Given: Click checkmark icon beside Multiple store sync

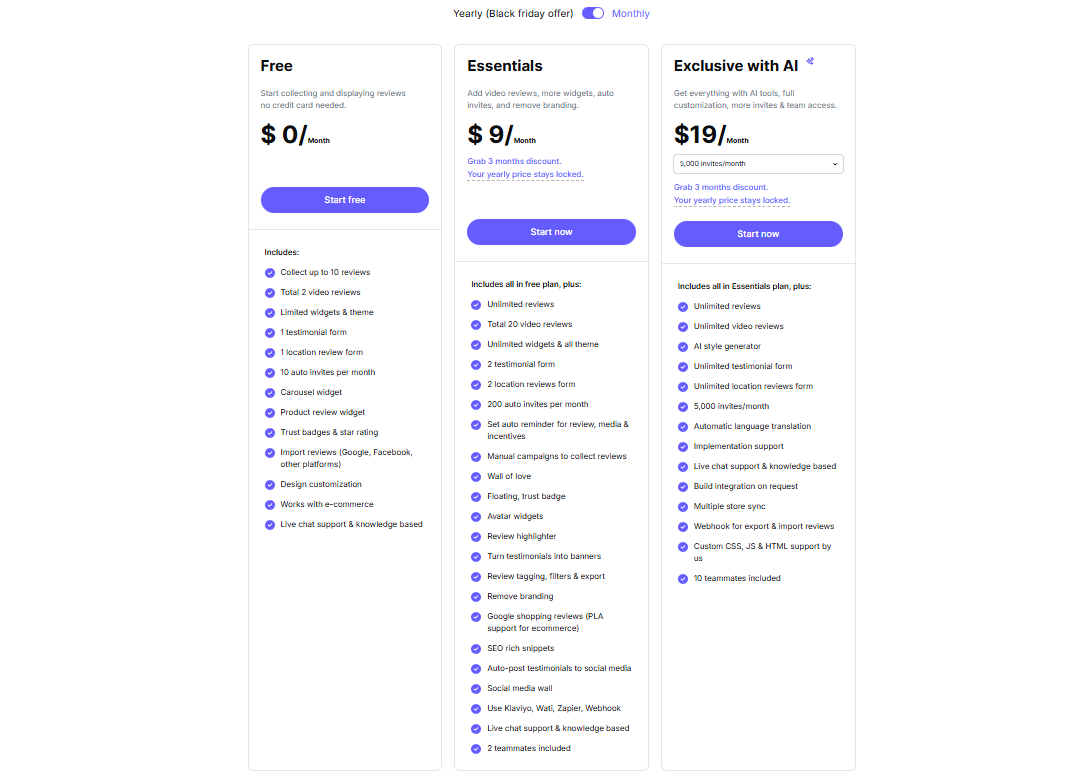Looking at the screenshot, I should [683, 507].
